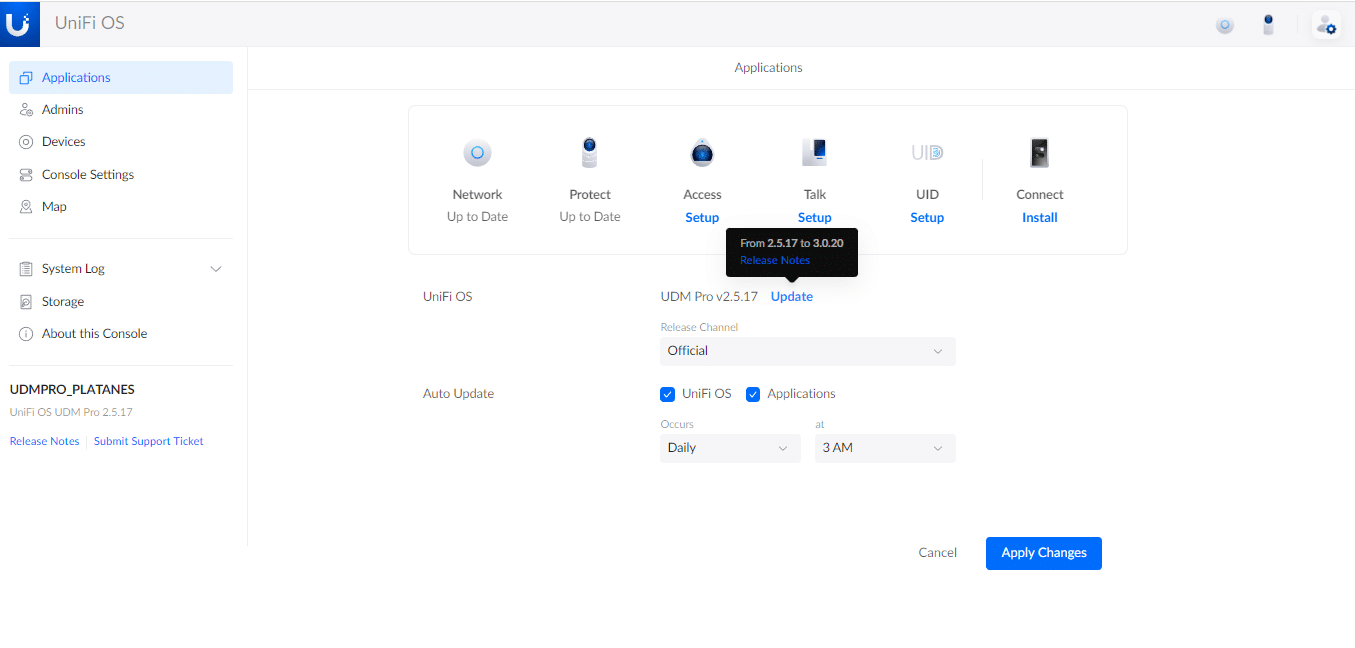Switch to the Devices sidebar section
Viewport: 1355px width, 648px height.
tap(62, 141)
